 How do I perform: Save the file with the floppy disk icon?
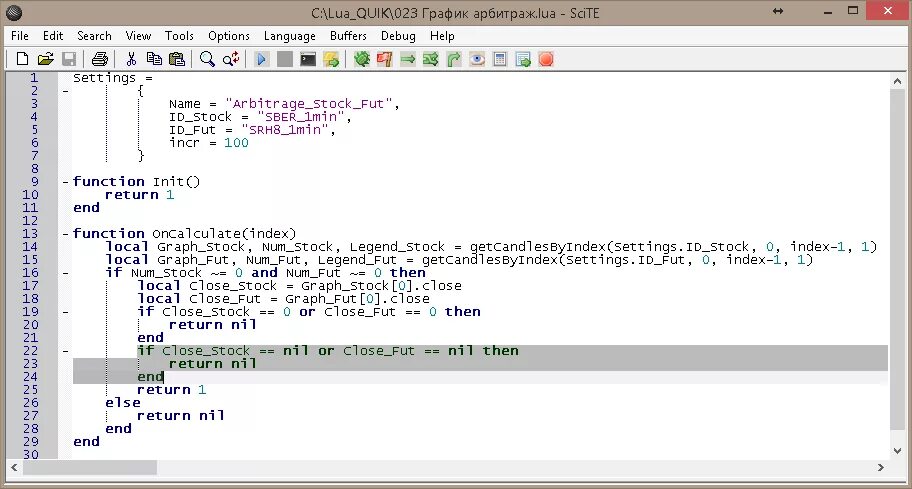[69, 59]
